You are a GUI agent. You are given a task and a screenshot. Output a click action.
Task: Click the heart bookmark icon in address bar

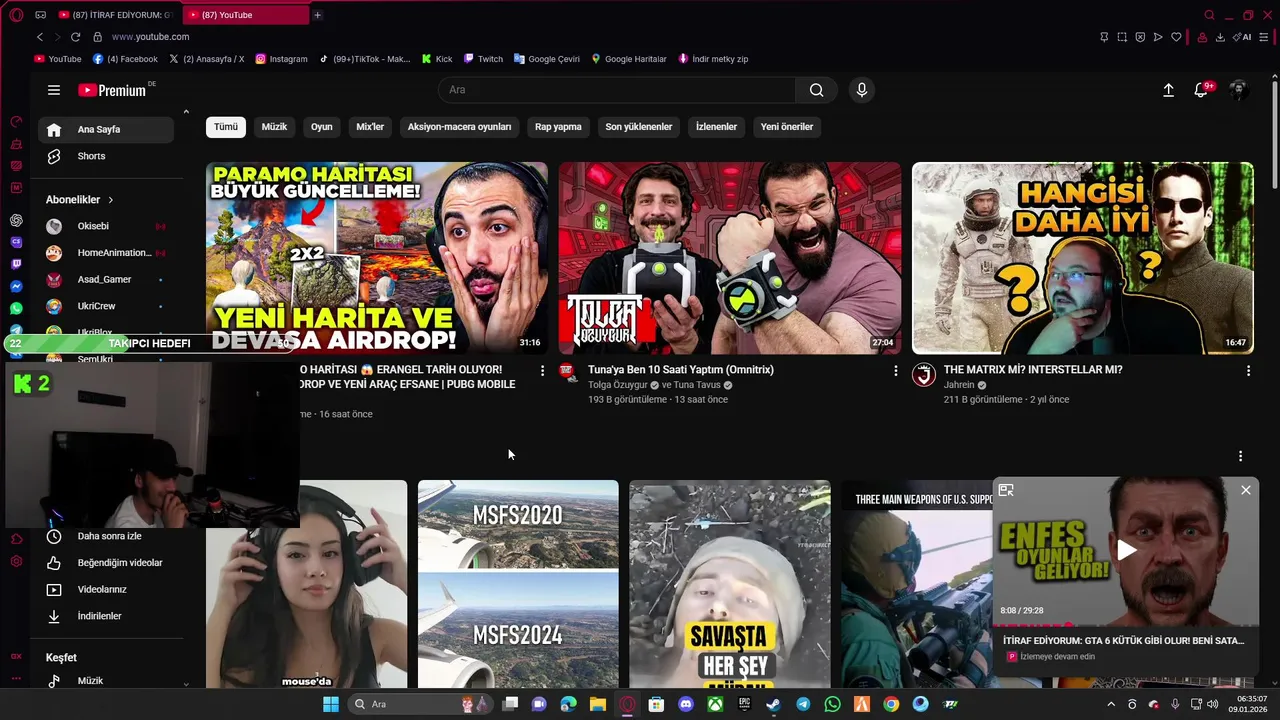pyautogui.click(x=1176, y=37)
